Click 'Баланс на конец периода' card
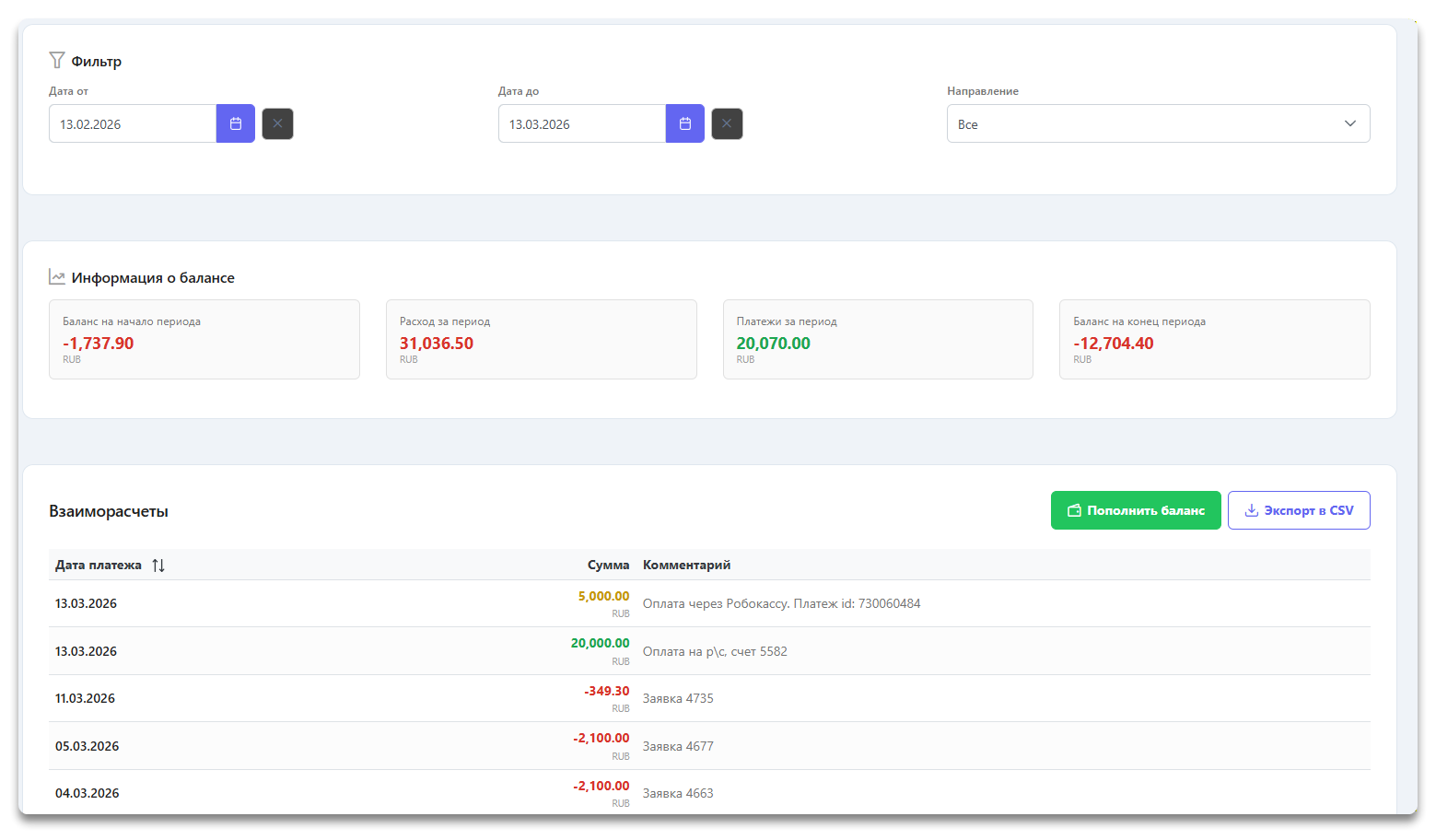 tap(1214, 339)
